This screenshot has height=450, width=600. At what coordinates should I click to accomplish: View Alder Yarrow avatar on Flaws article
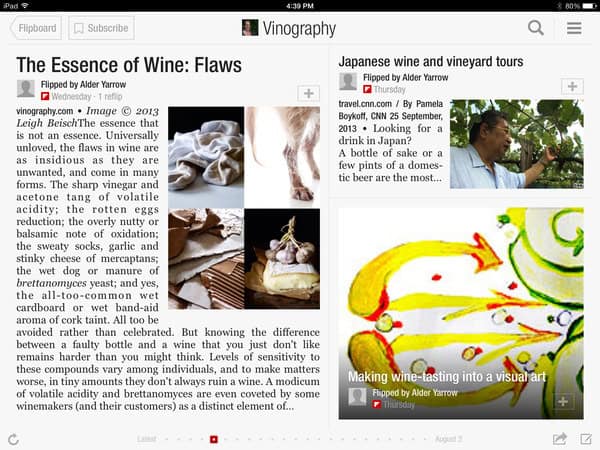(x=26, y=89)
